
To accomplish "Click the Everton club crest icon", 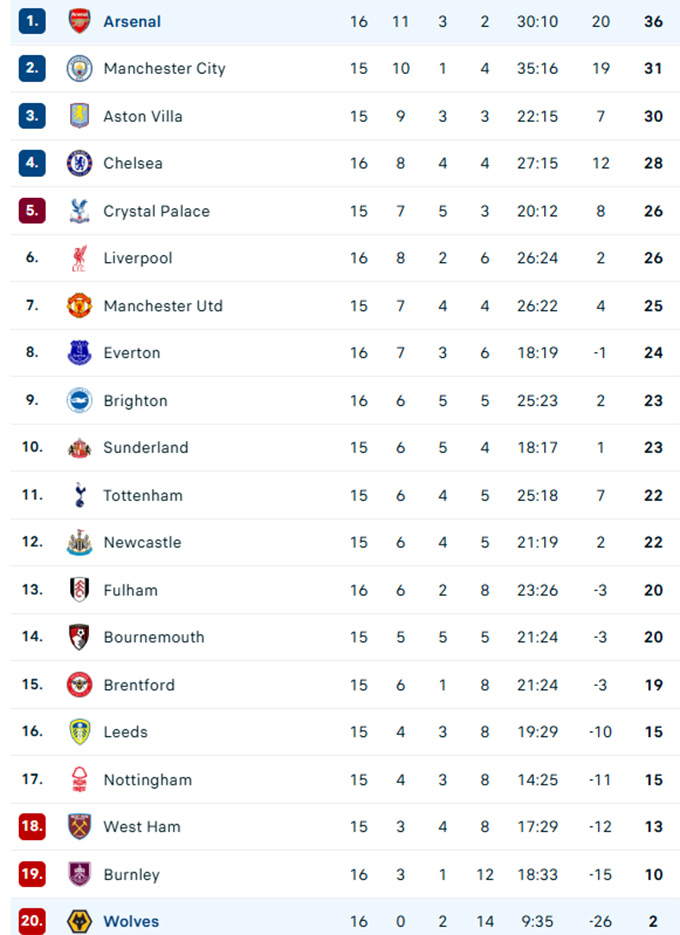I will [x=79, y=353].
